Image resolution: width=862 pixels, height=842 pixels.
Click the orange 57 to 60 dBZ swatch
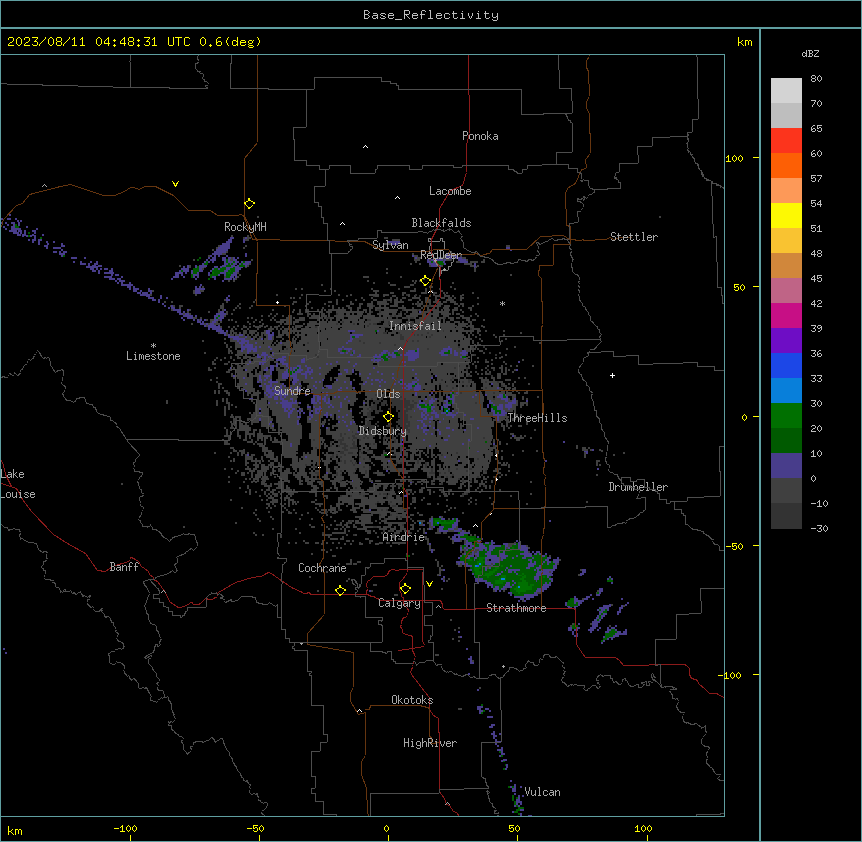tap(786, 165)
